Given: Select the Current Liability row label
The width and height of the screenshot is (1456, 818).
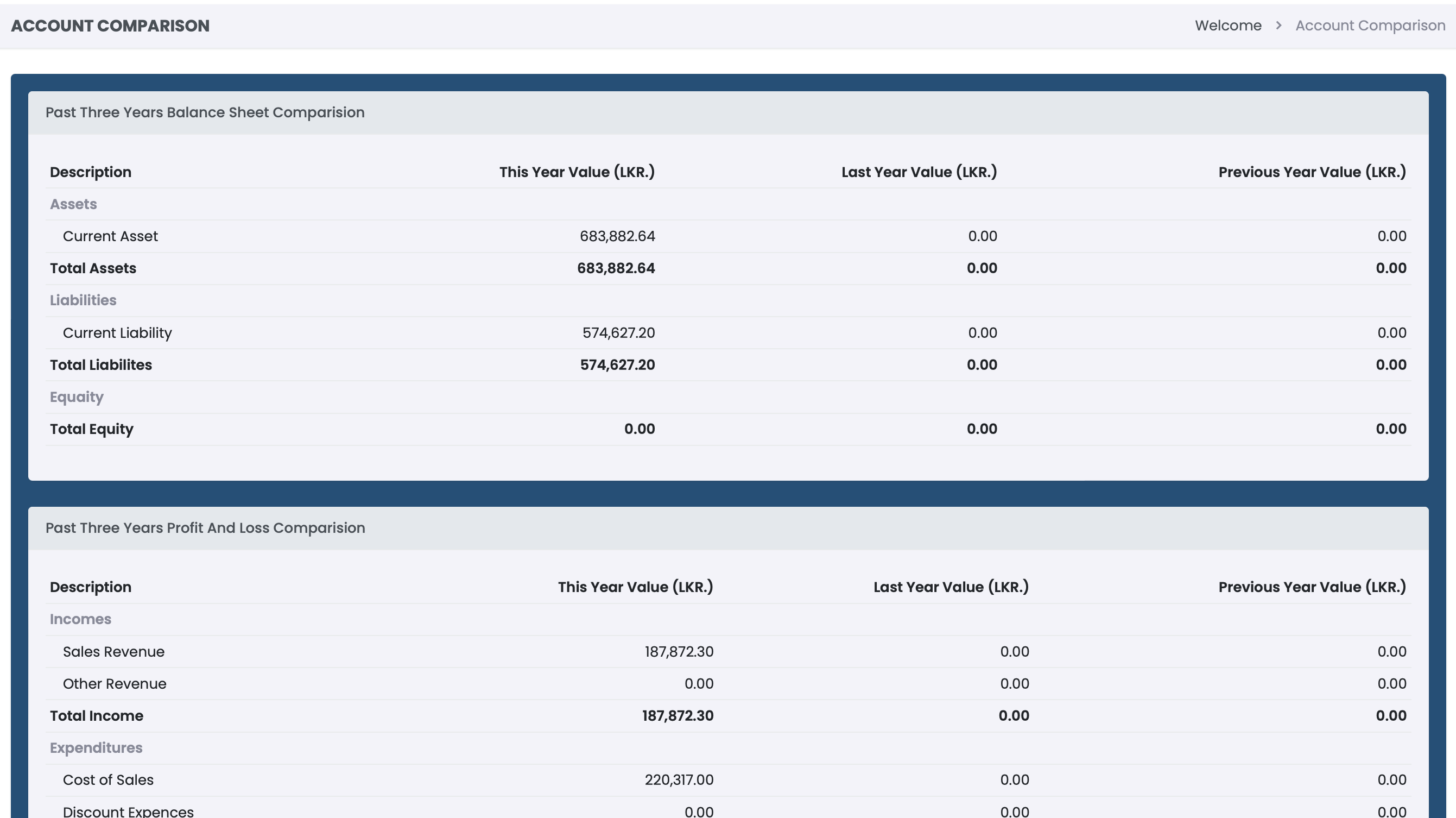Looking at the screenshot, I should pos(117,332).
